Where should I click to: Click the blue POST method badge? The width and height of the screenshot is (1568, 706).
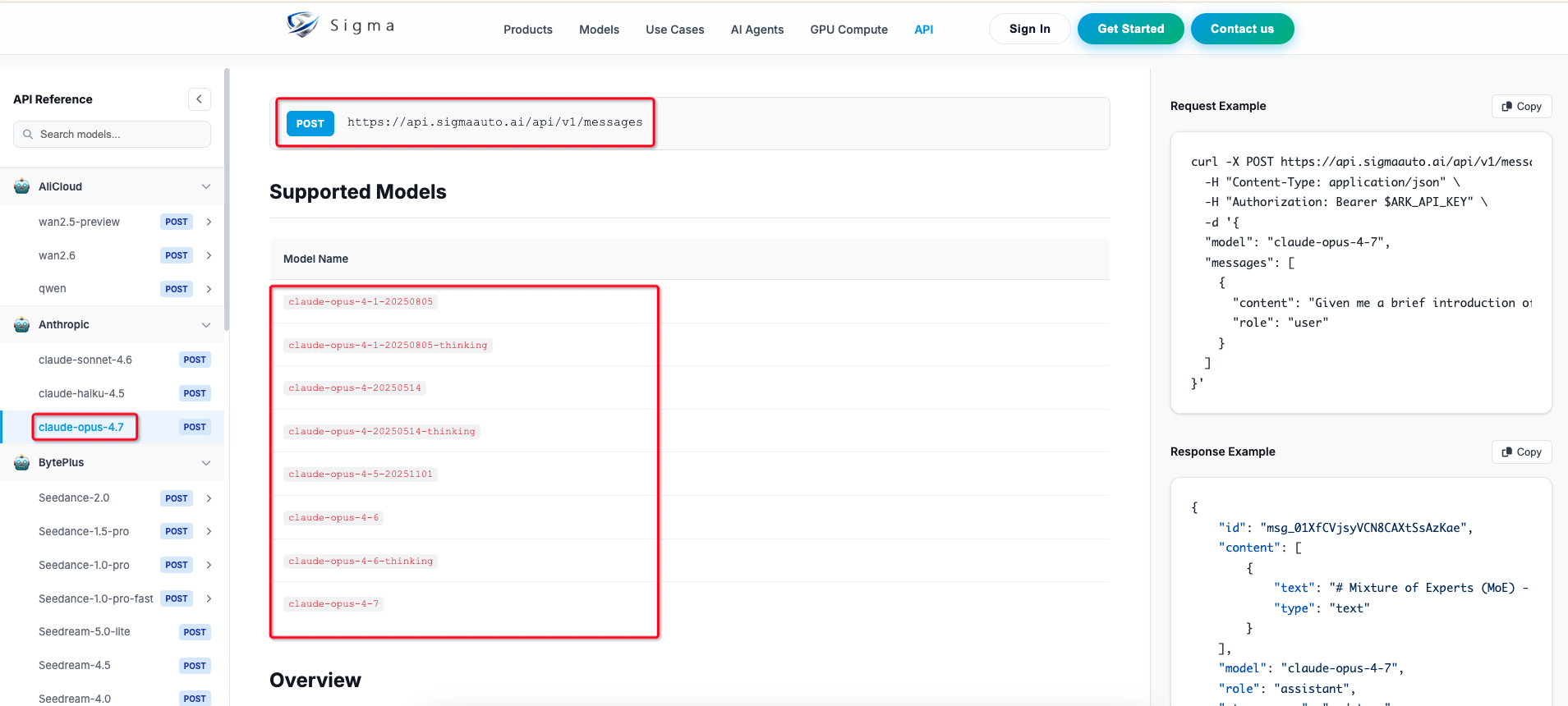[x=310, y=124]
